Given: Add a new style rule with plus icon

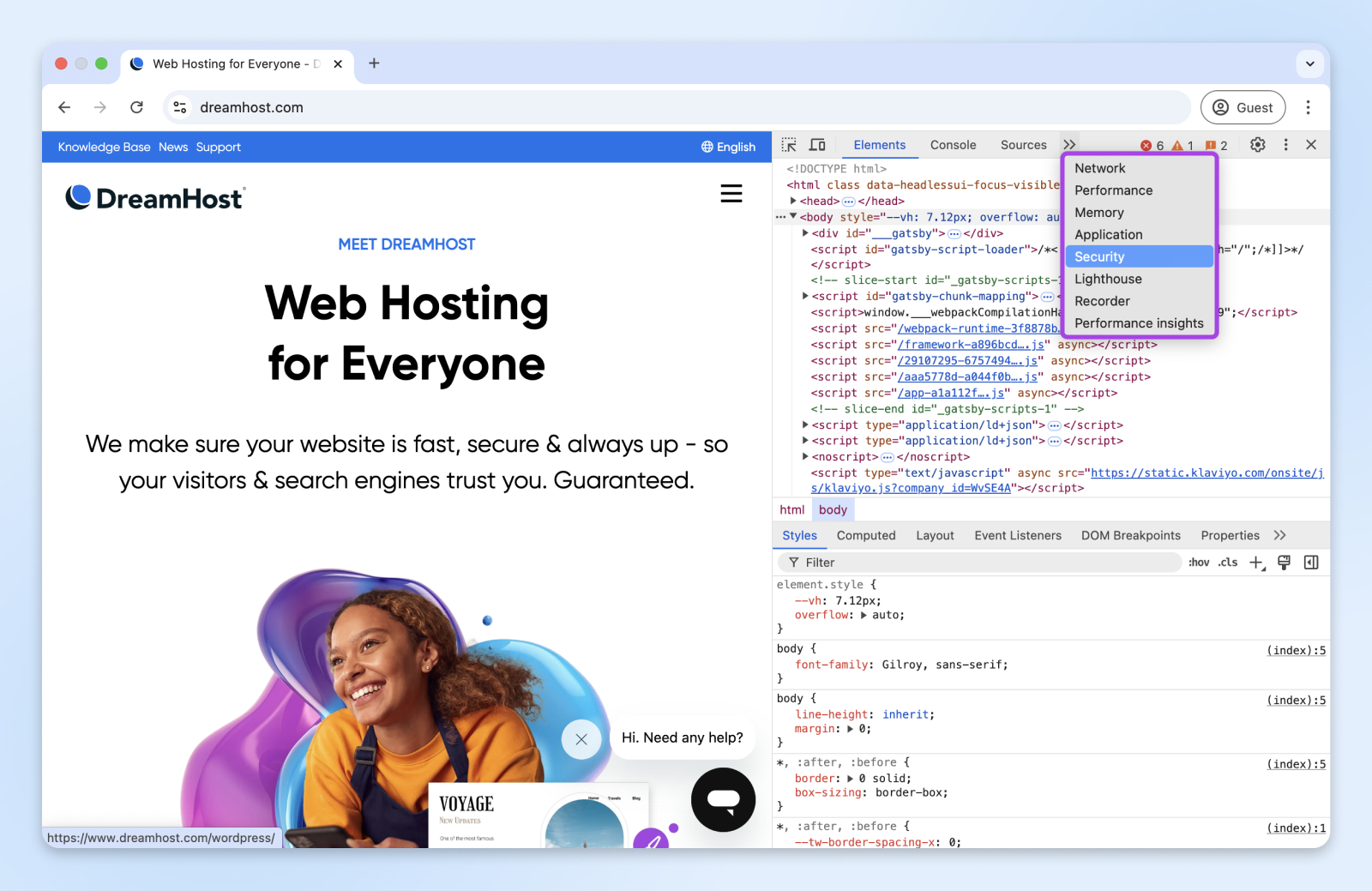Looking at the screenshot, I should pyautogui.click(x=1256, y=562).
